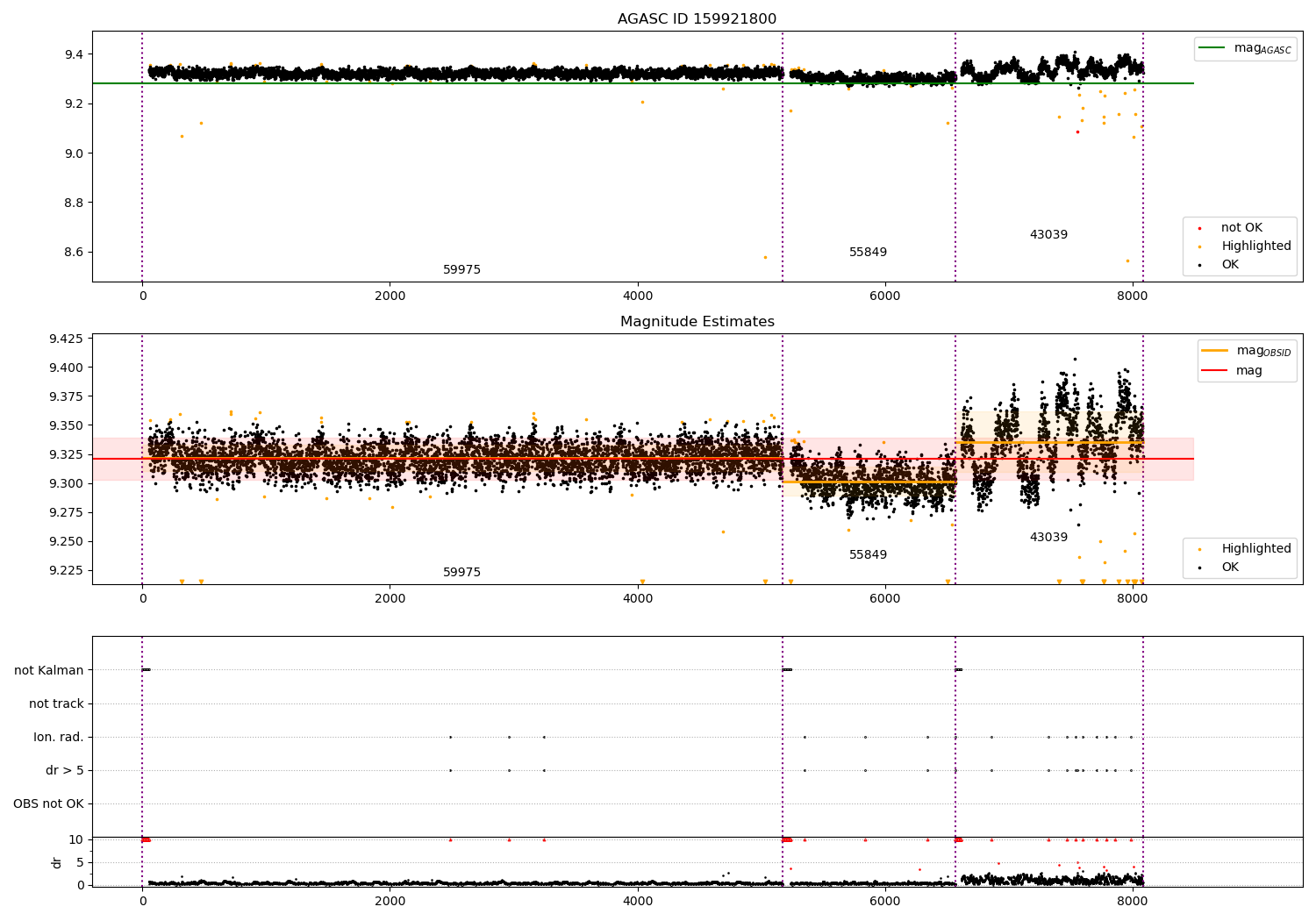
Task: Click 'not OK' in the top plot legend
Action: point(1241,228)
